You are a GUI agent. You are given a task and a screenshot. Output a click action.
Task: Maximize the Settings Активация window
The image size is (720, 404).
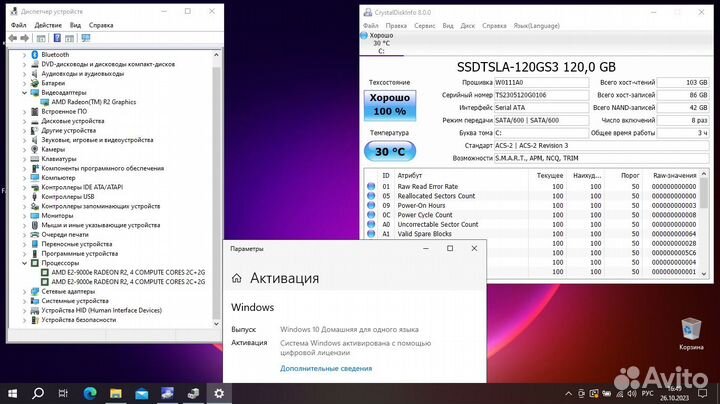[450, 248]
